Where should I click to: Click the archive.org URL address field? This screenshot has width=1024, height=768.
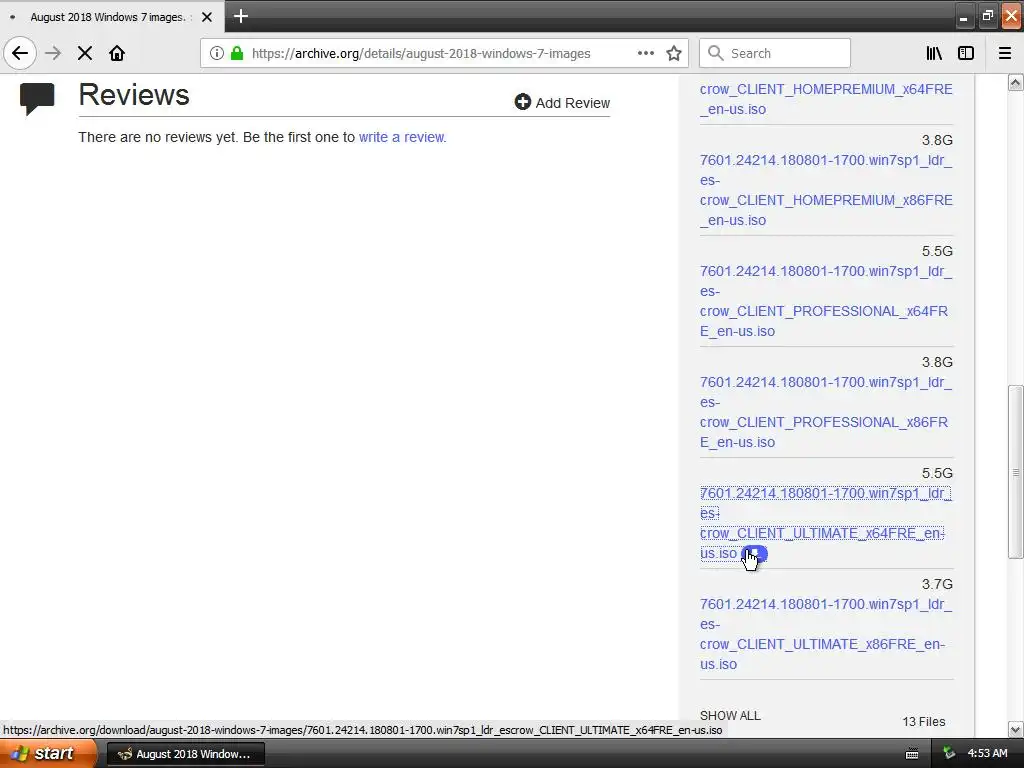click(x=421, y=53)
